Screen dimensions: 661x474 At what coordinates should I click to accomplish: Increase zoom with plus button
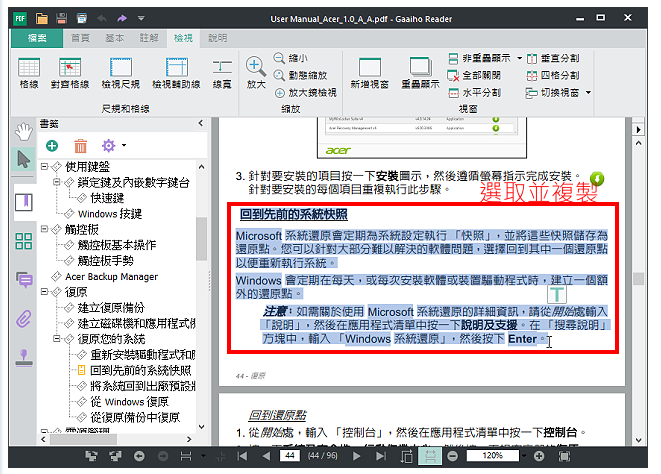coord(539,456)
